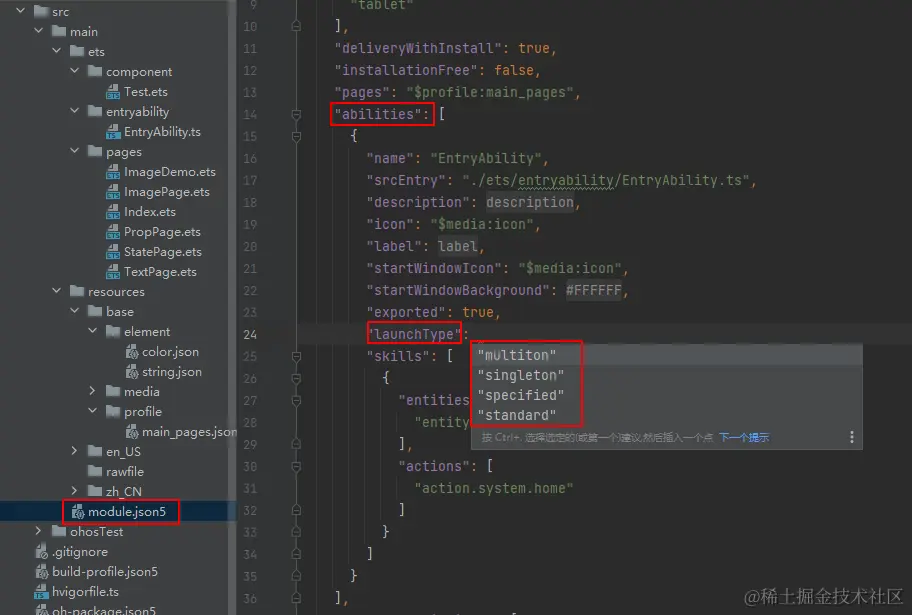Choose "singleton" from completion list
The height and width of the screenshot is (615, 912).
(667, 375)
